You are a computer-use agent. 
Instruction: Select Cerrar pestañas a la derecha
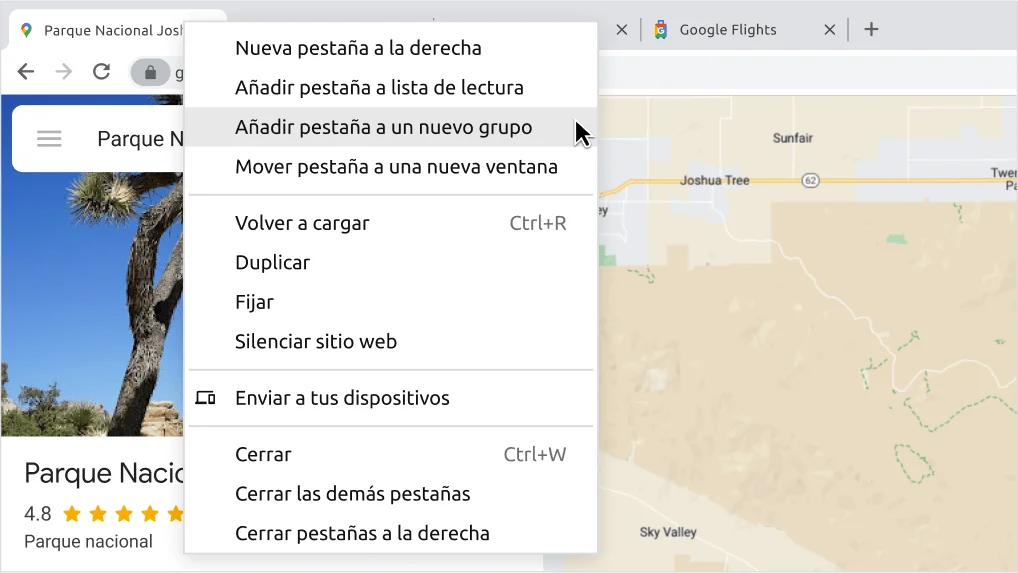[390, 533]
